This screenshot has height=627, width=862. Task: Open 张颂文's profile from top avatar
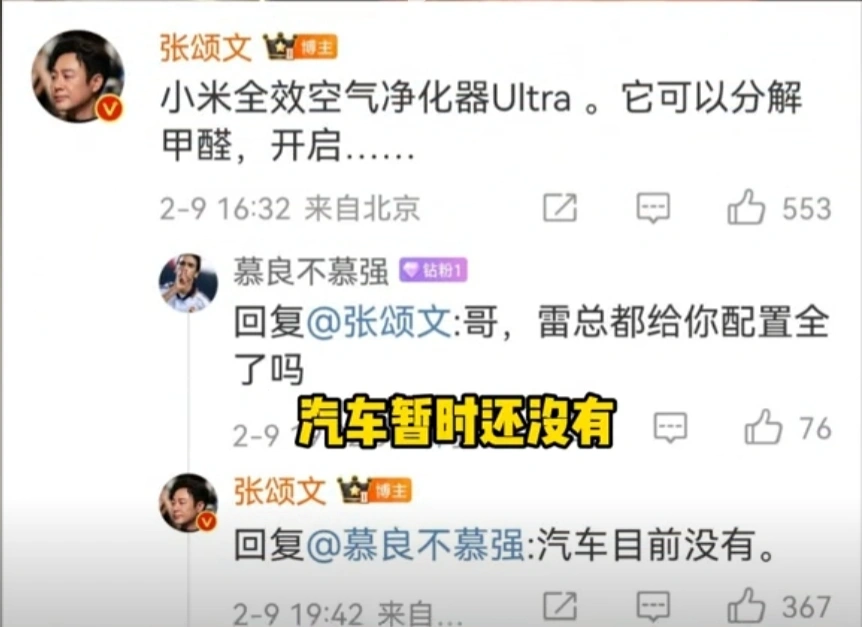(x=78, y=76)
